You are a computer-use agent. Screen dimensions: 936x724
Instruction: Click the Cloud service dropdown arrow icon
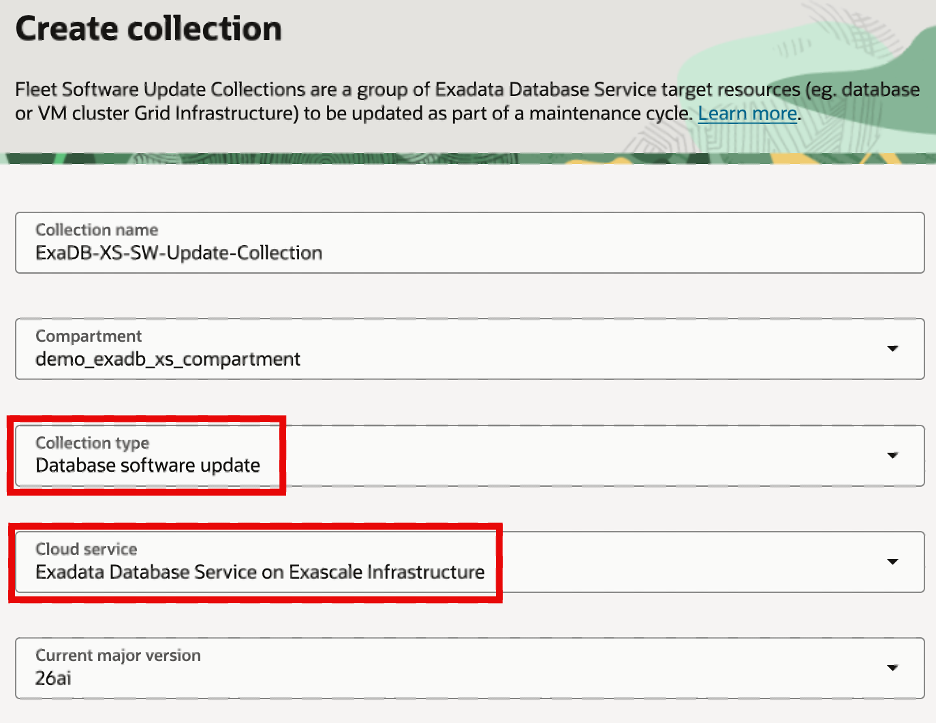point(892,562)
